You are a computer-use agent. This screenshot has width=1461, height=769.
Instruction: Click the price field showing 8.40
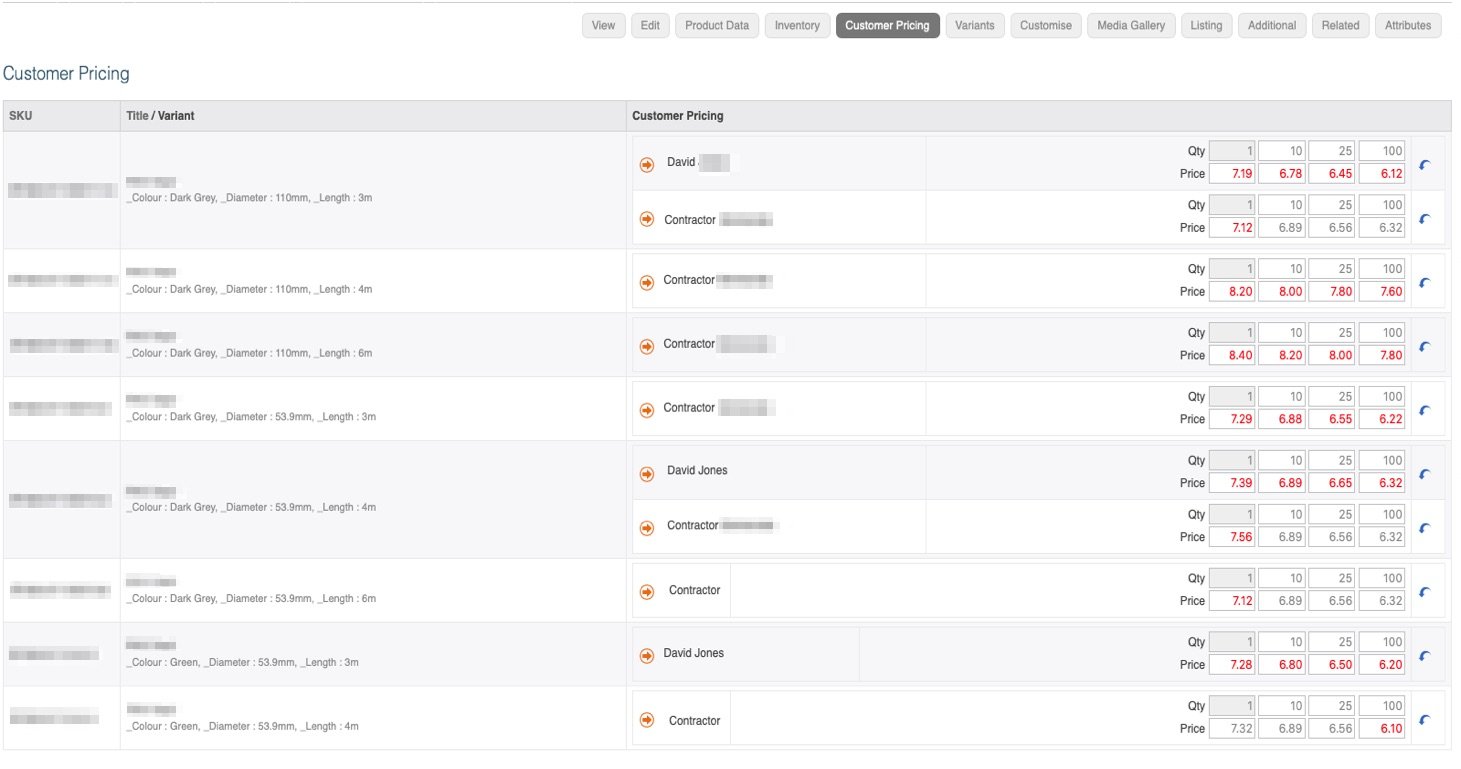[1232, 355]
